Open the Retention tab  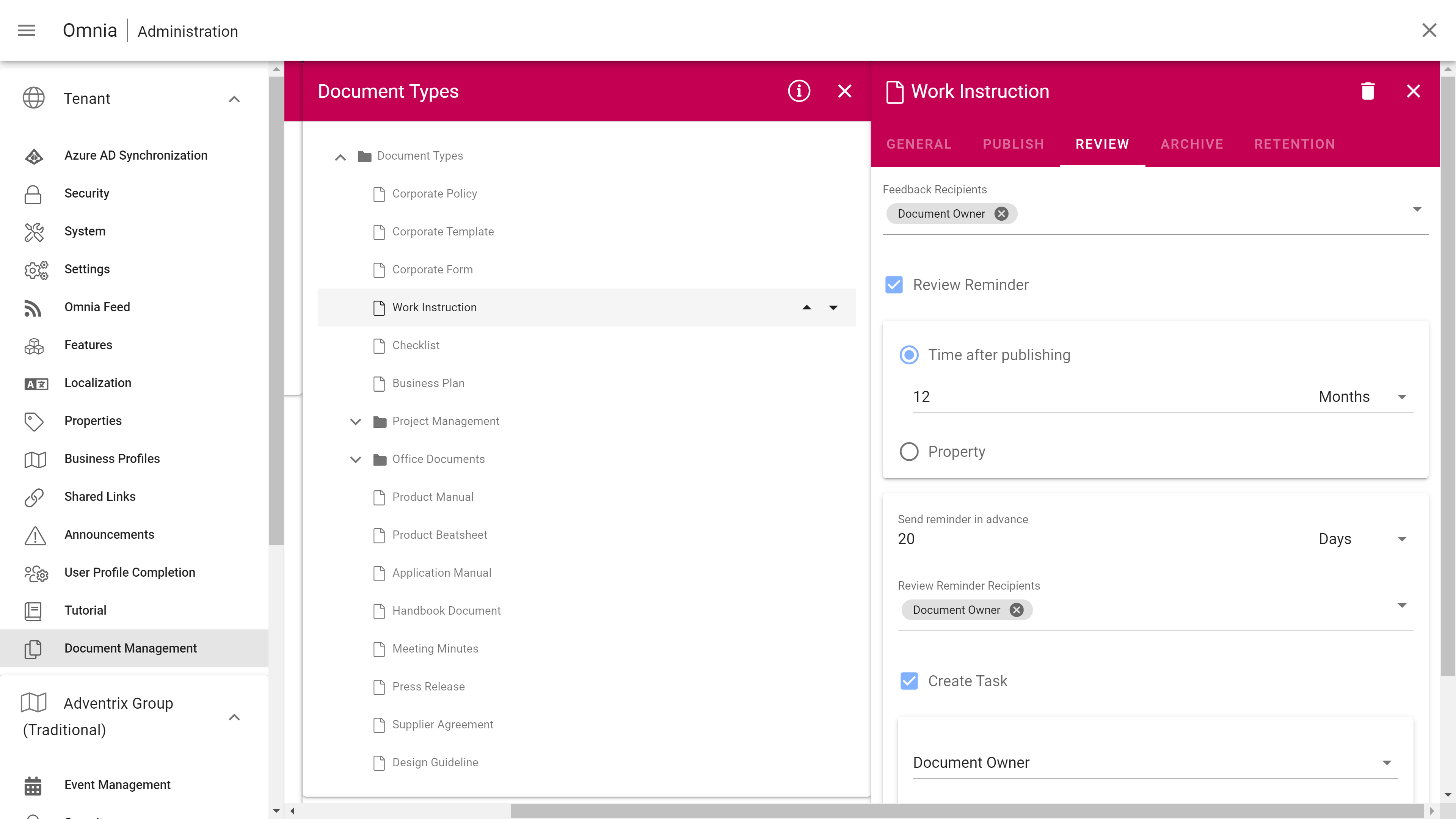pos(1294,144)
